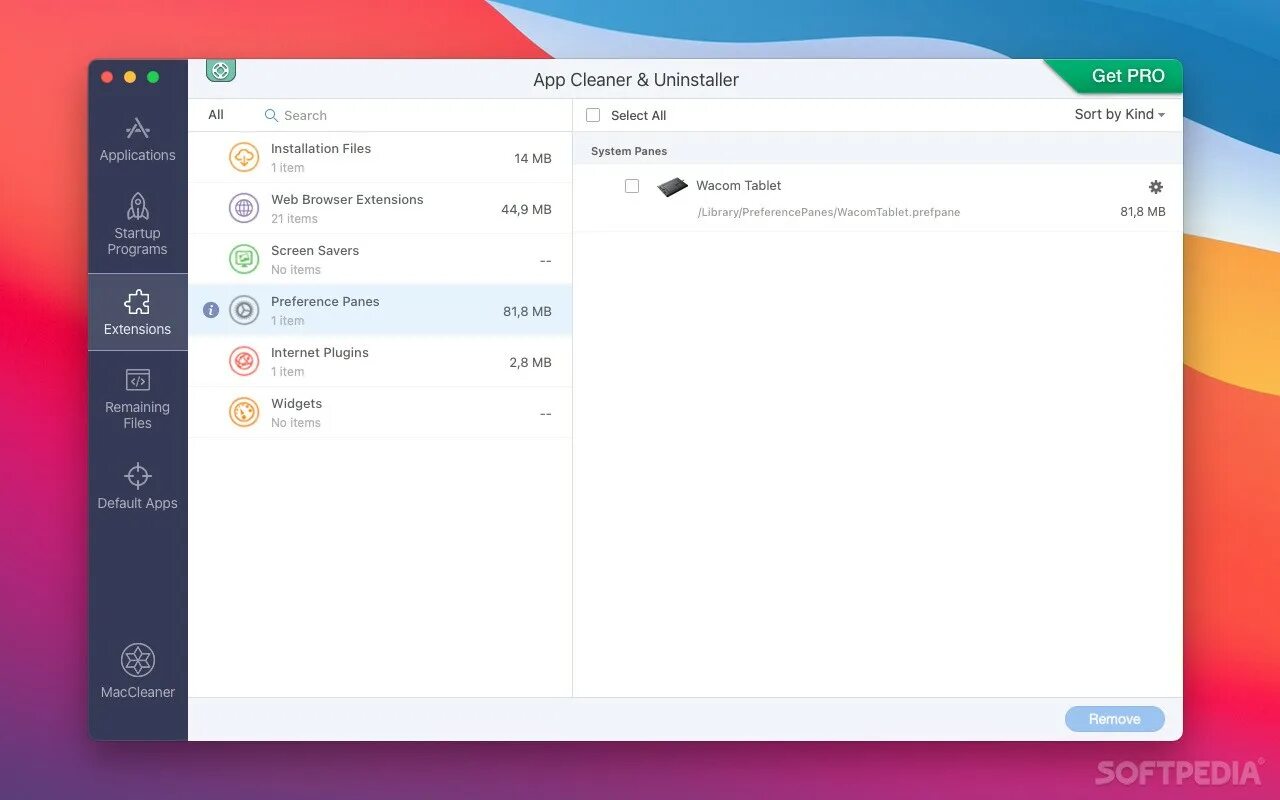Open Default Apps crosshair icon
The width and height of the screenshot is (1280, 800).
(138, 475)
